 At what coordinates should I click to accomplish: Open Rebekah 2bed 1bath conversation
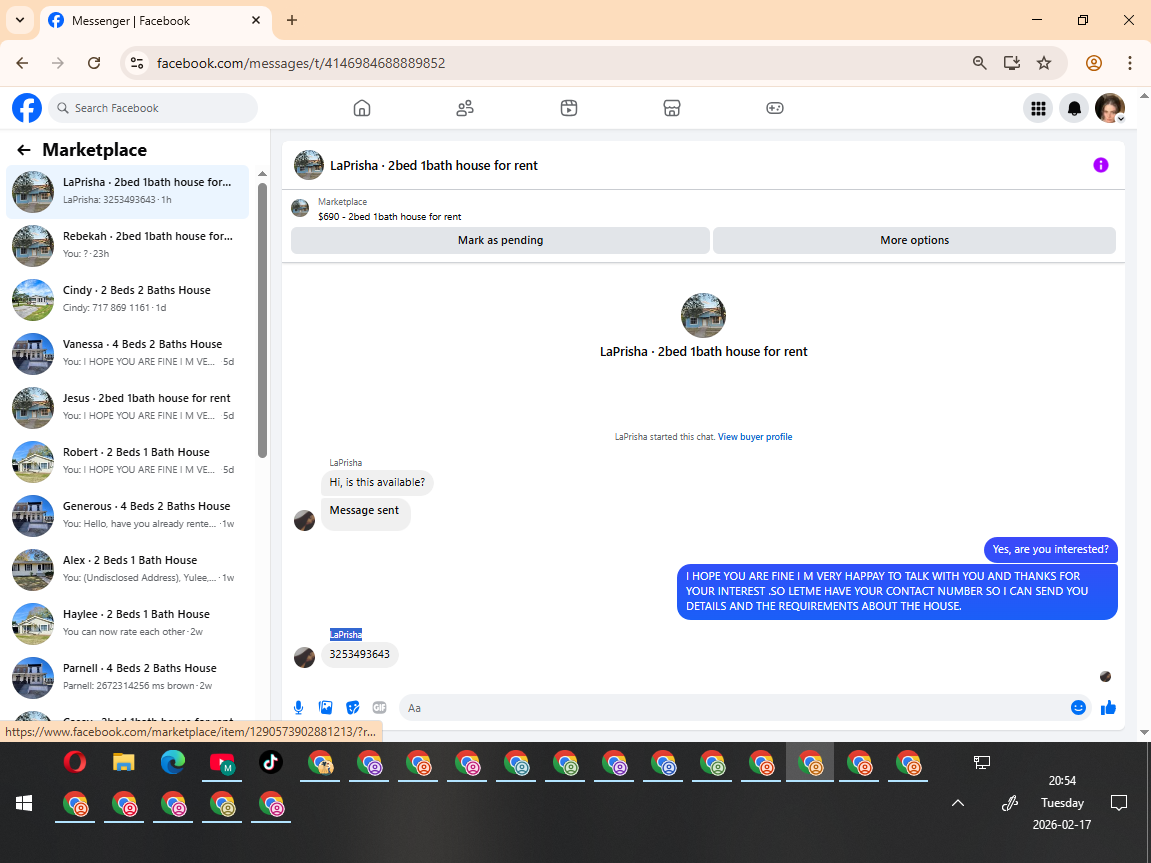(128, 246)
